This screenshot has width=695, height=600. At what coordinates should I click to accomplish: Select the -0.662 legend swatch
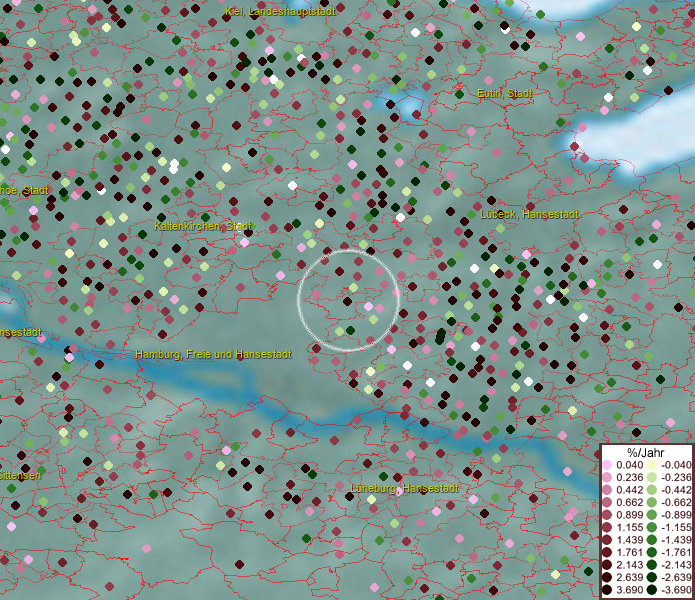pyautogui.click(x=652, y=503)
